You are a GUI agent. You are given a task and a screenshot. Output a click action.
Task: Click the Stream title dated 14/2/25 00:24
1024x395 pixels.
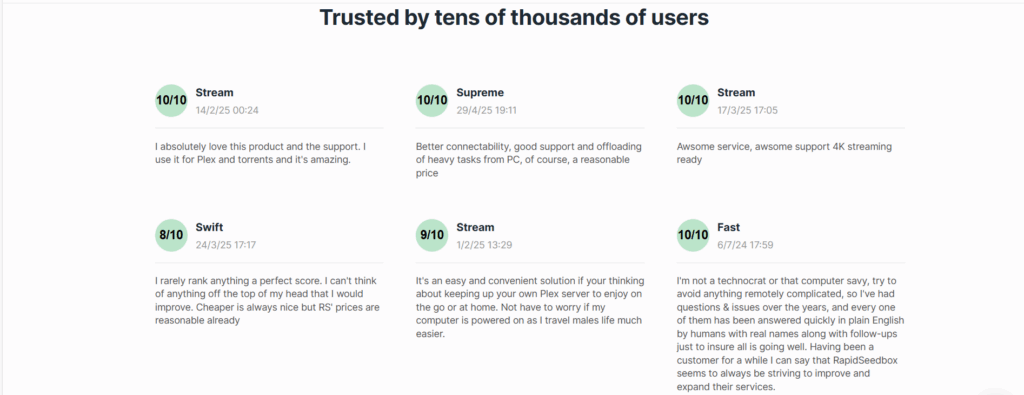click(214, 93)
